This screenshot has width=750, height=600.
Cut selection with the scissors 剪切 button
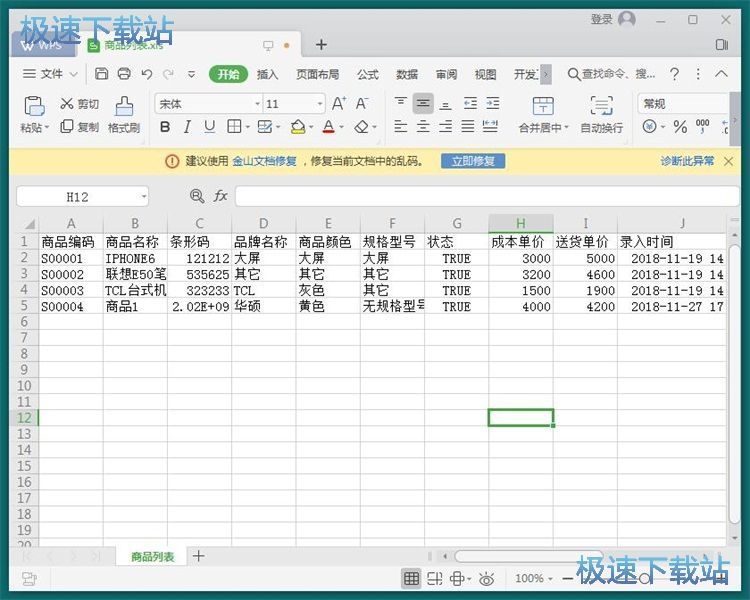click(79, 104)
